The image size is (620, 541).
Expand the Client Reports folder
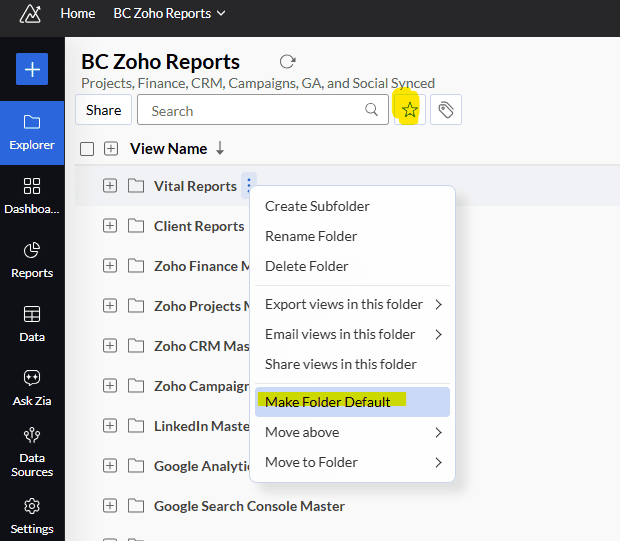[x=110, y=226]
